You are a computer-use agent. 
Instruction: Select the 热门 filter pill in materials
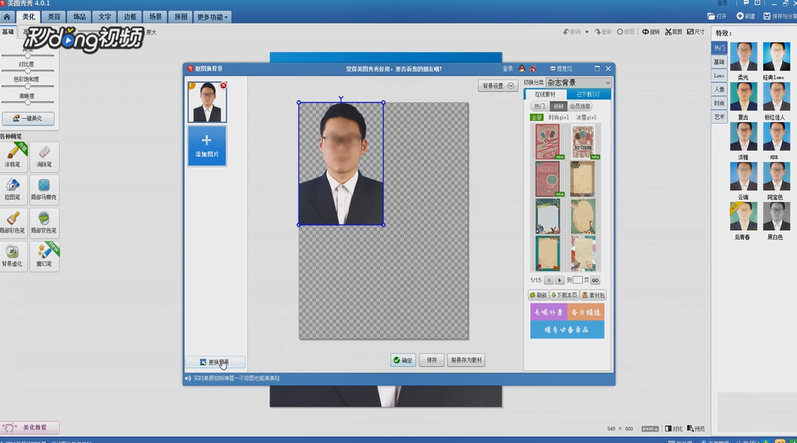pos(539,106)
